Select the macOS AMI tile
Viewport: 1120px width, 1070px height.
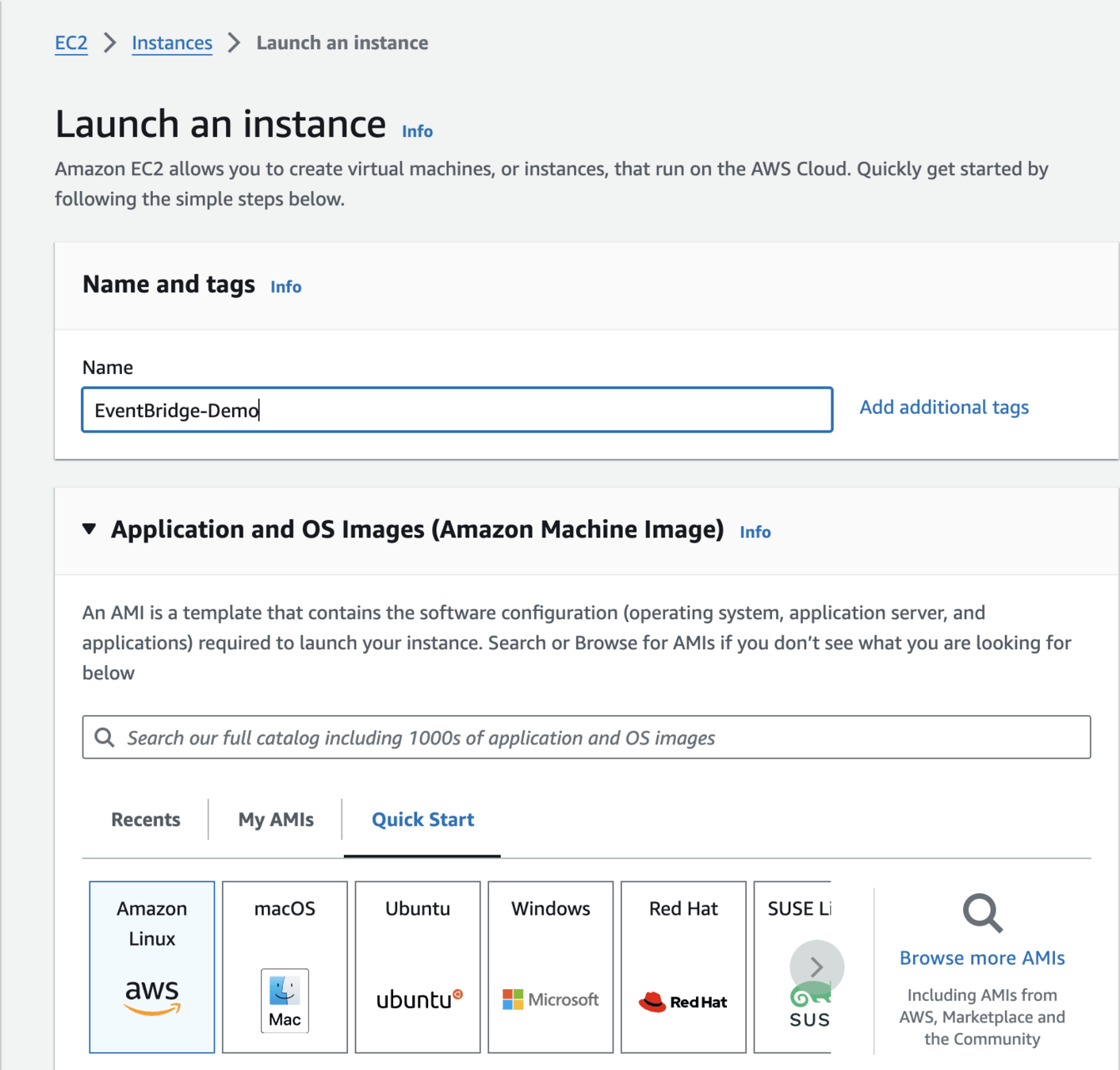pos(285,967)
